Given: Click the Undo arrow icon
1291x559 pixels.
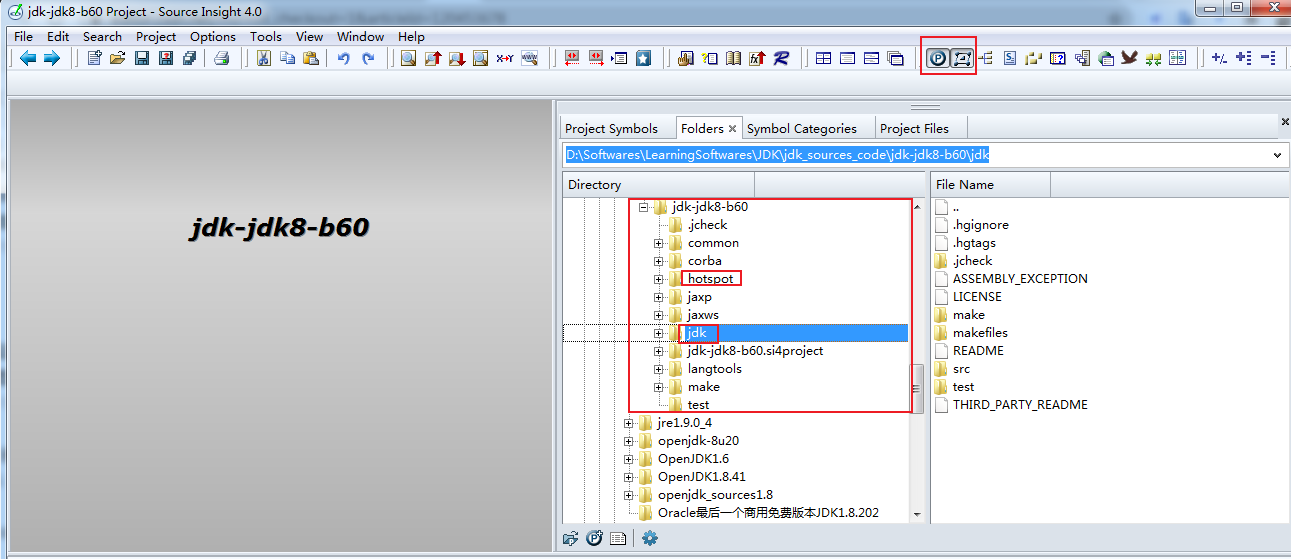Looking at the screenshot, I should tap(344, 58).
